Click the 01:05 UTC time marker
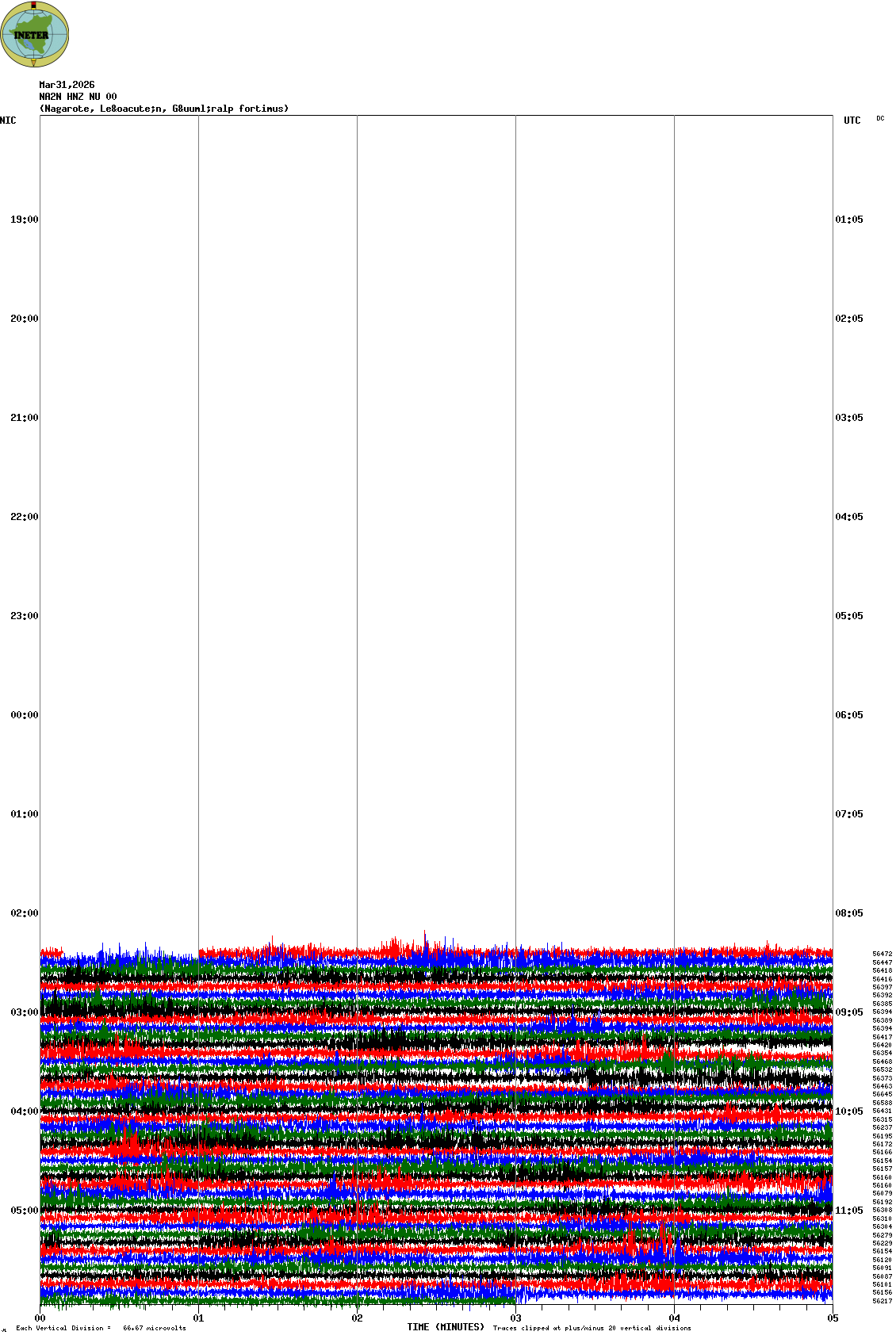The image size is (896, 1339). click(x=849, y=220)
